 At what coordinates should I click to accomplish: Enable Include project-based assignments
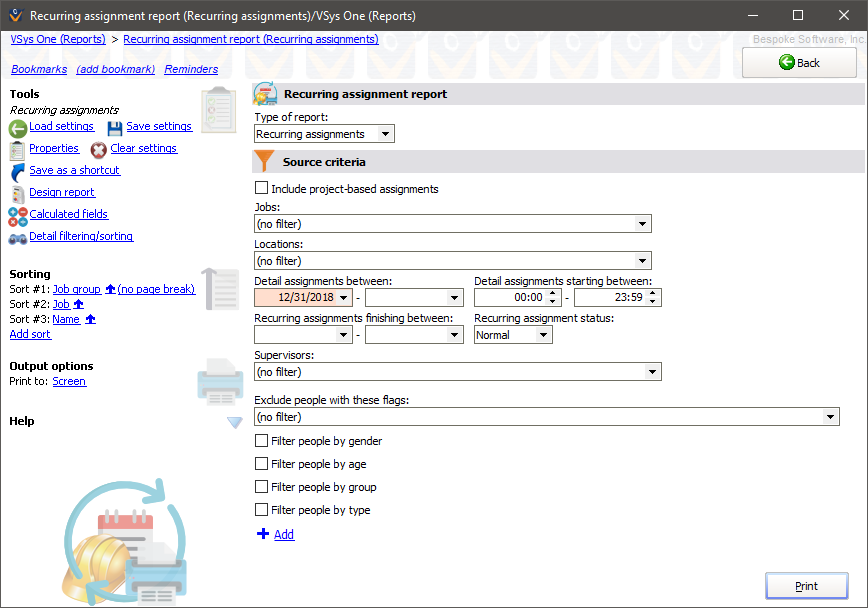tap(262, 187)
